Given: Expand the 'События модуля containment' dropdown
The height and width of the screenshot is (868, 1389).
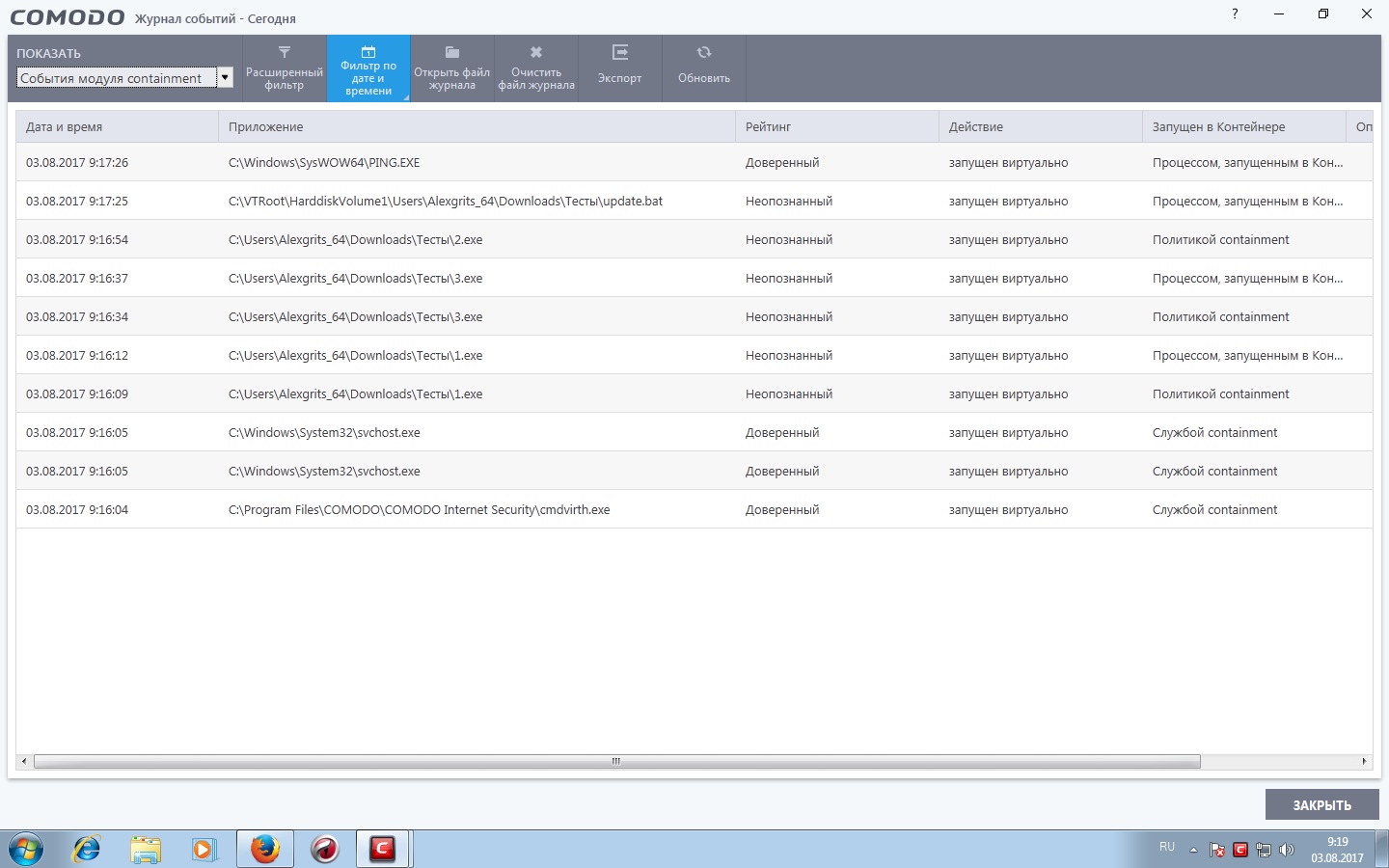Looking at the screenshot, I should [225, 78].
